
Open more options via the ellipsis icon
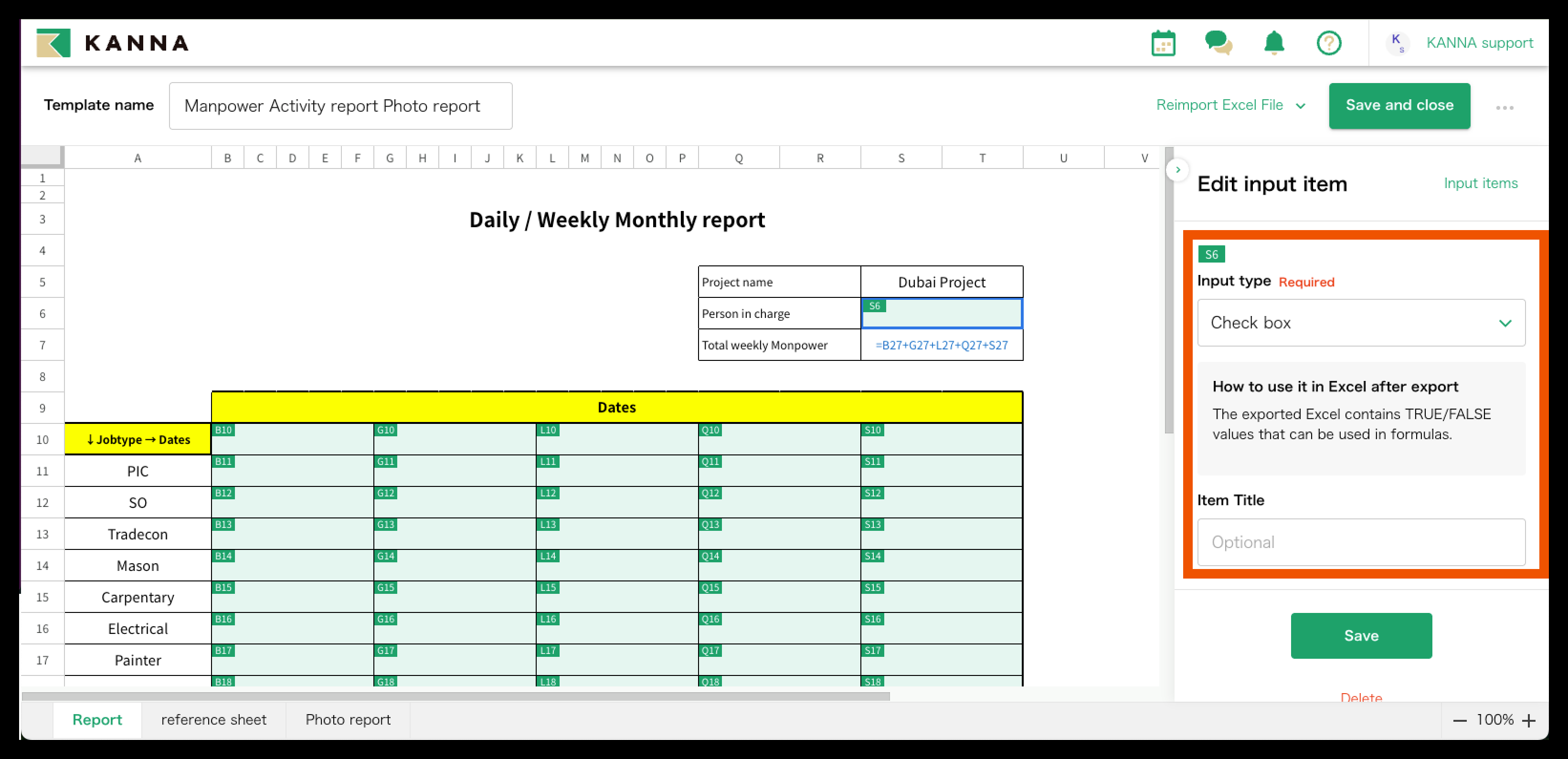1505,107
